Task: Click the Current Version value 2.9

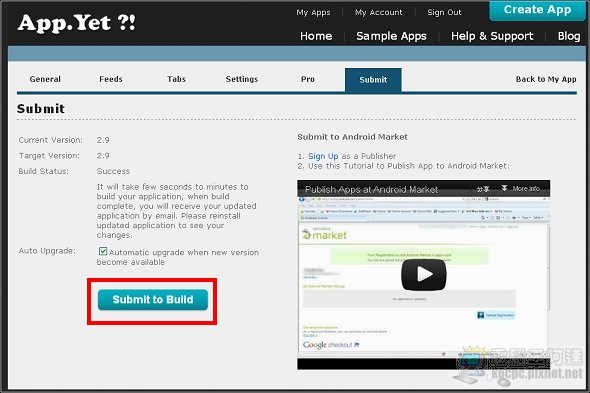Action: (103, 140)
